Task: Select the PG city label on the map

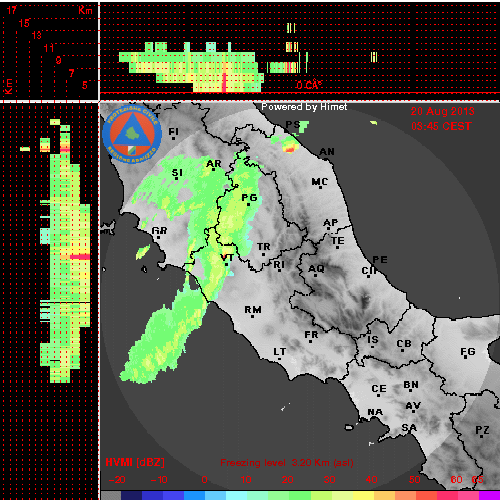Action: [249, 198]
